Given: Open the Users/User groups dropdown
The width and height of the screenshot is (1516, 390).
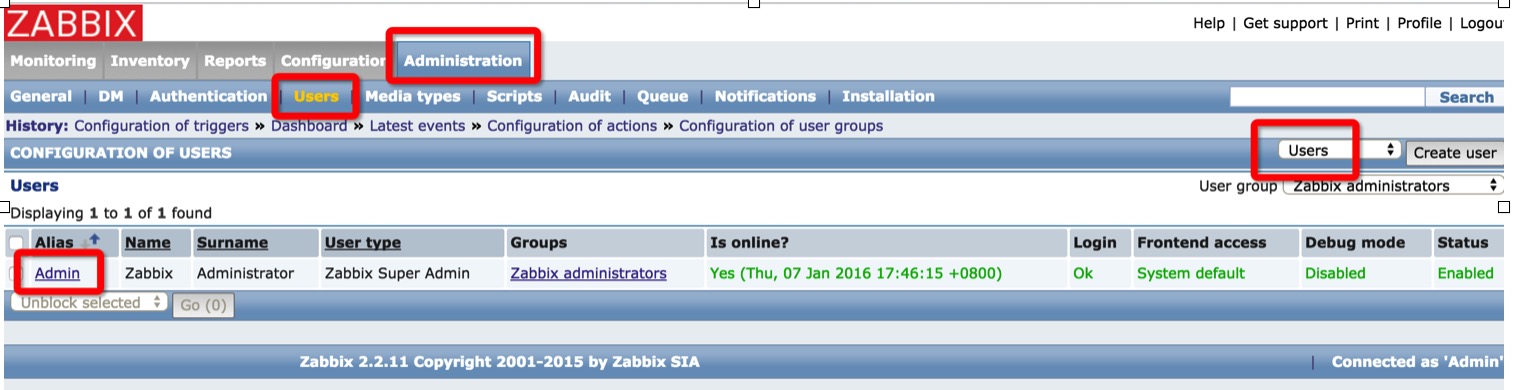Looking at the screenshot, I should click(x=1340, y=150).
